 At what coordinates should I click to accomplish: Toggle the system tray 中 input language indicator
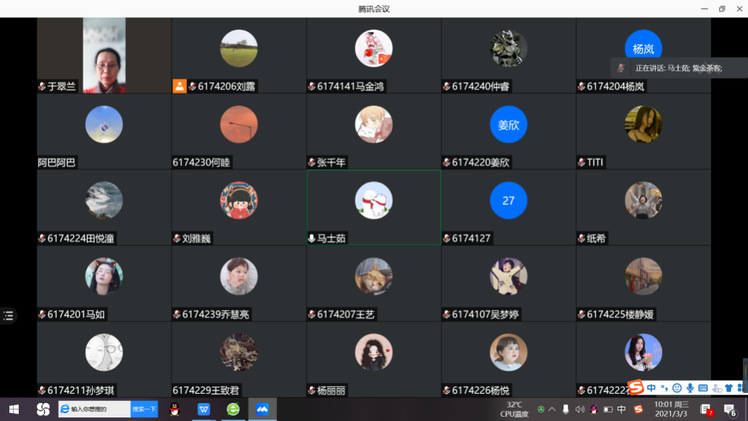(x=622, y=409)
